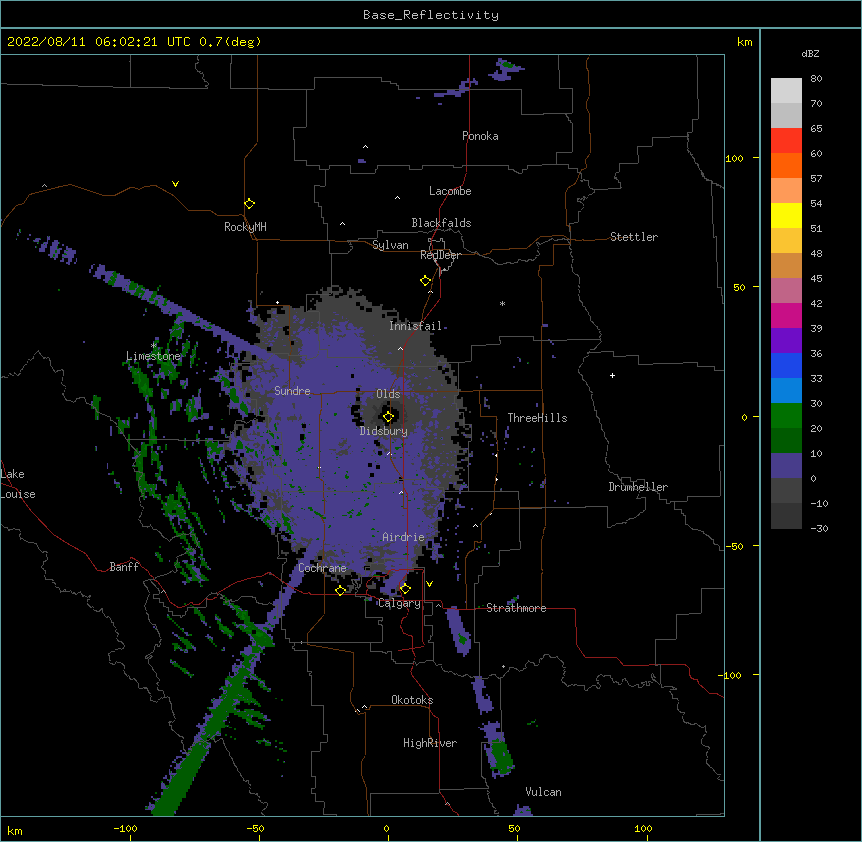Click the yellow diamond marker above Calgary
Screen dimensions: 862x842
click(x=405, y=589)
